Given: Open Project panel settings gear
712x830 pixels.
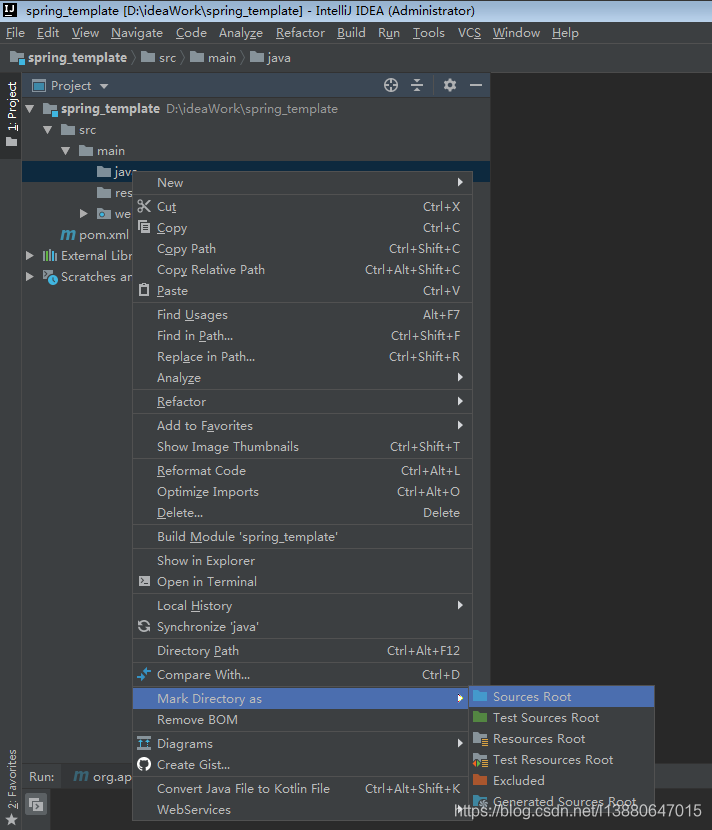Looking at the screenshot, I should [x=449, y=85].
